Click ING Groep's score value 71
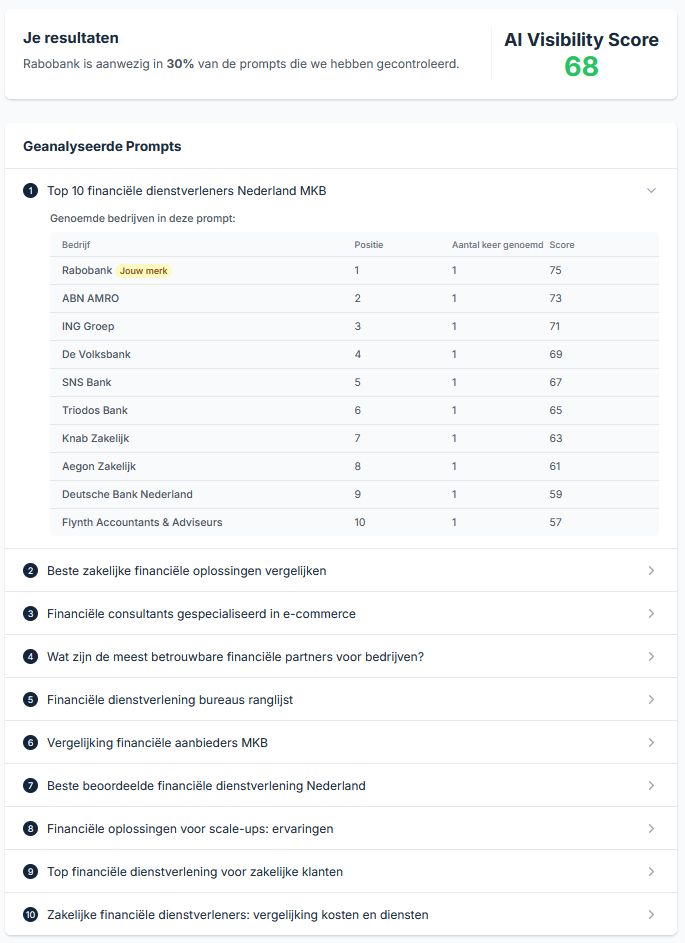This screenshot has width=685, height=943. (554, 327)
